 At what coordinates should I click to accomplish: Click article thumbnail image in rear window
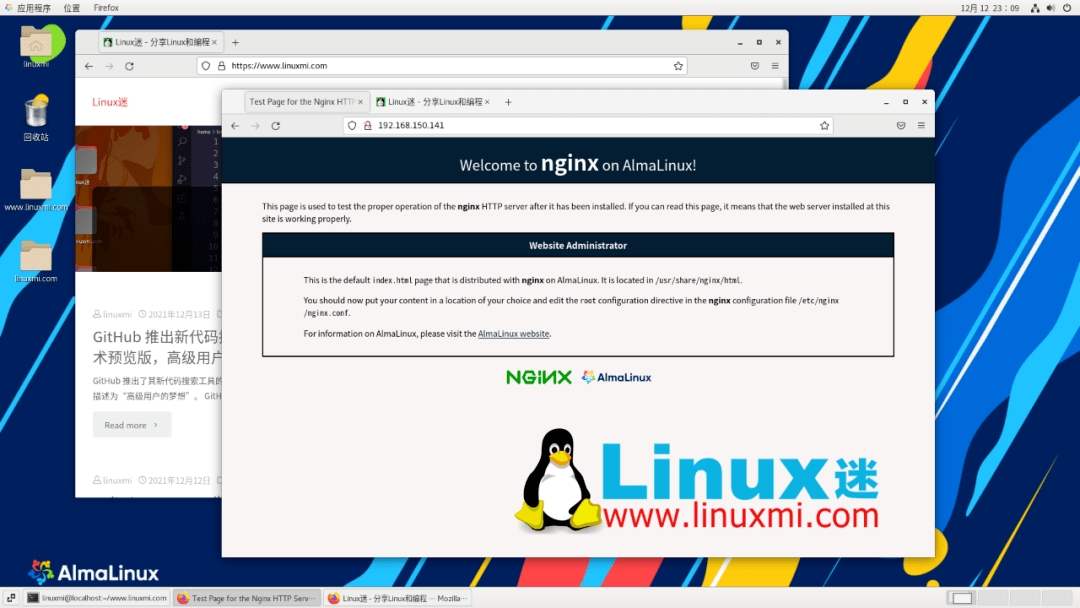tap(148, 198)
